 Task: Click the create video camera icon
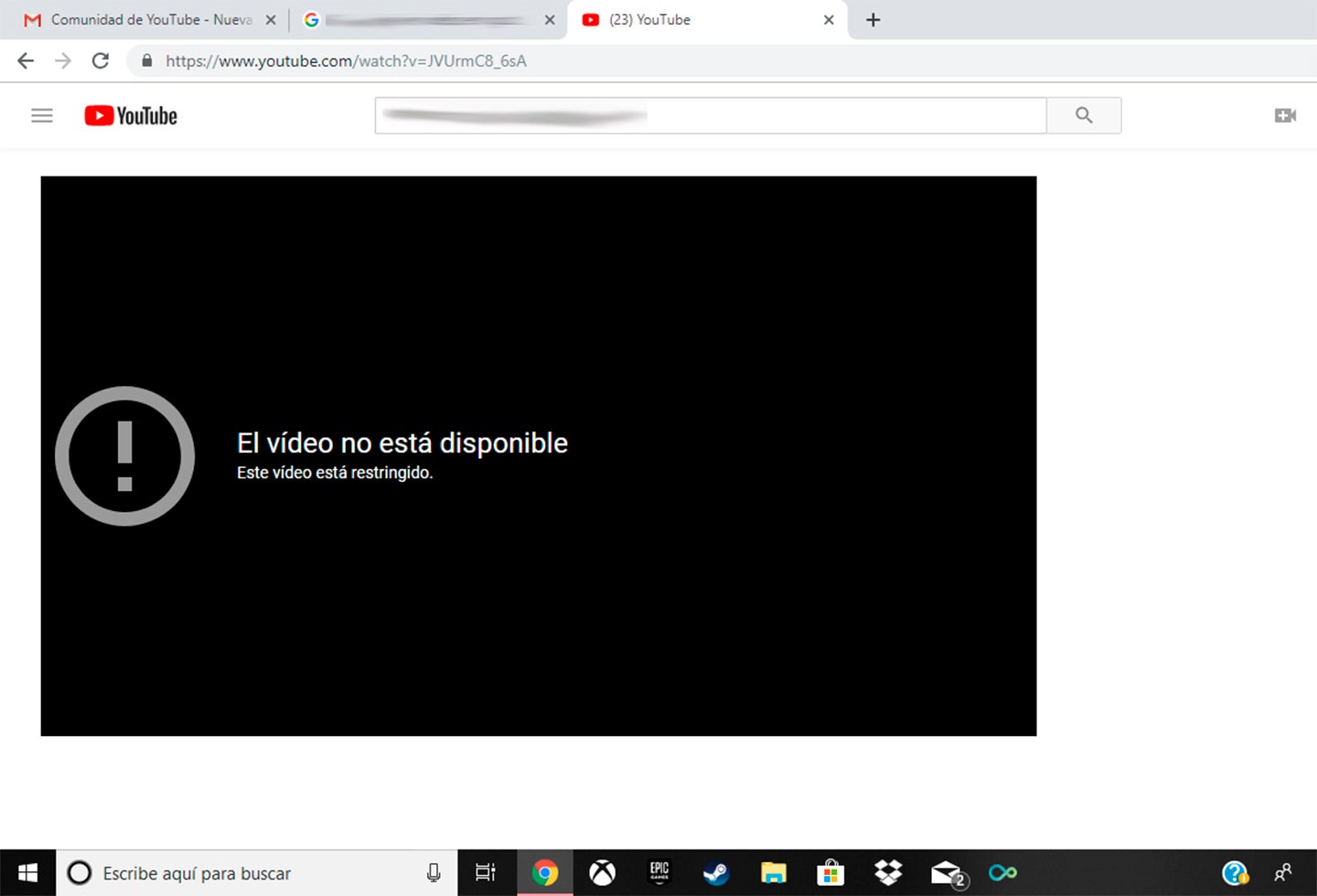click(1285, 115)
